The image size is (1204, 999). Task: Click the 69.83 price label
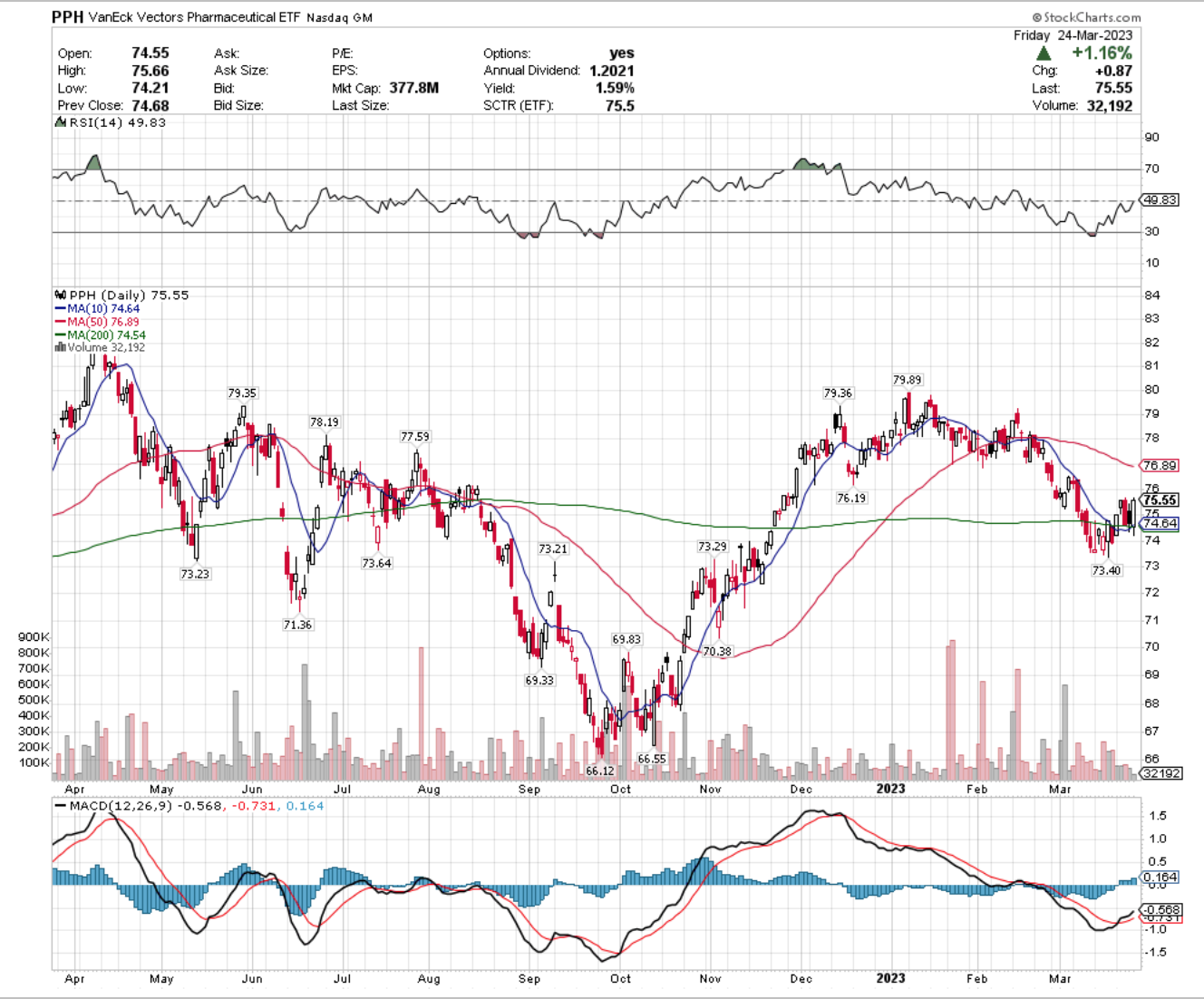pos(626,639)
